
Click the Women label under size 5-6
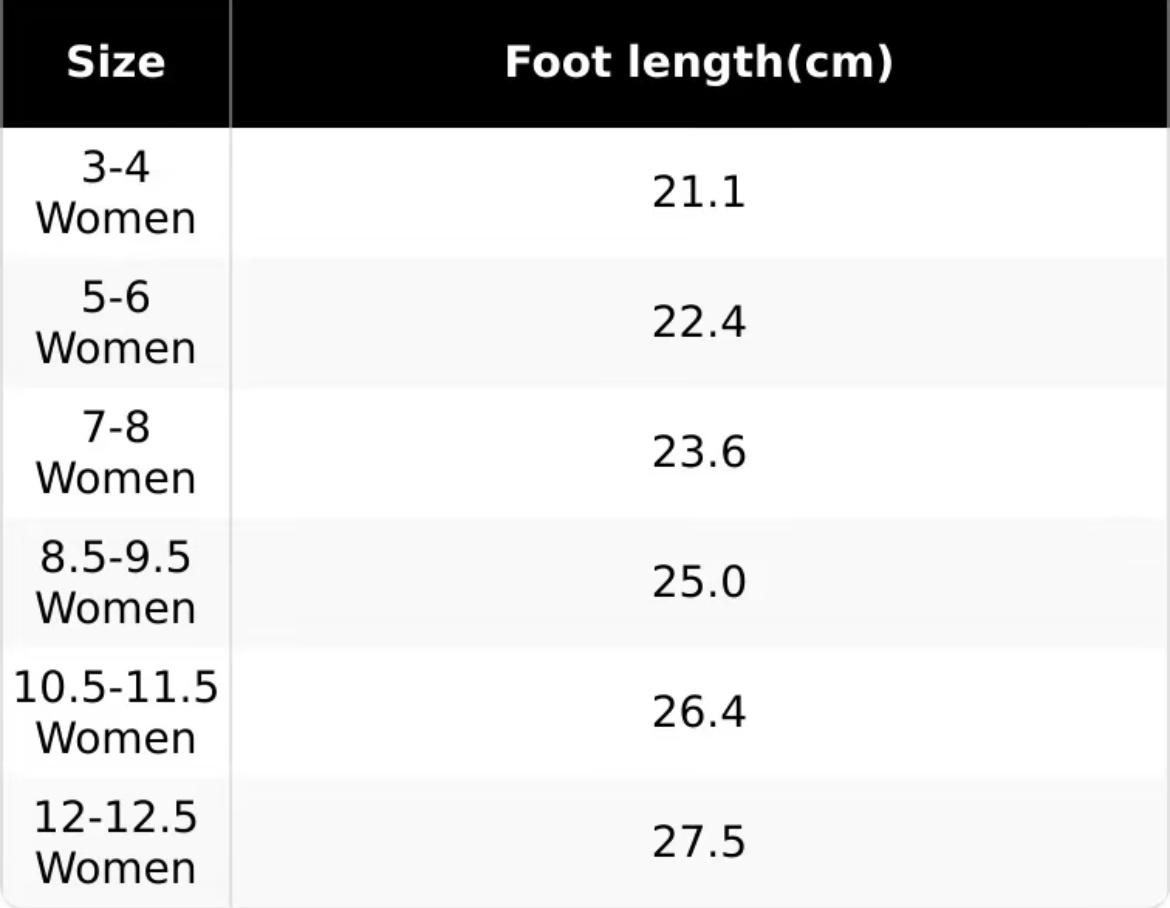(x=115, y=348)
